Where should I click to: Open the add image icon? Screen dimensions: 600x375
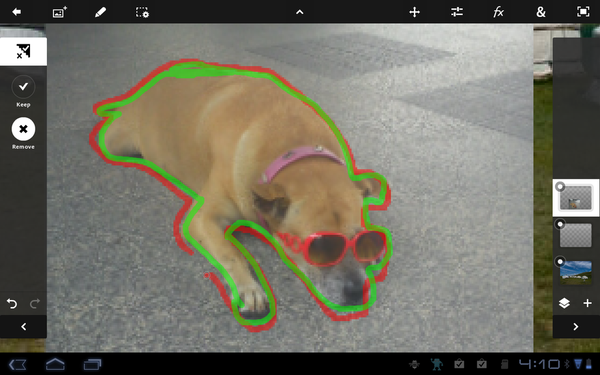point(59,12)
